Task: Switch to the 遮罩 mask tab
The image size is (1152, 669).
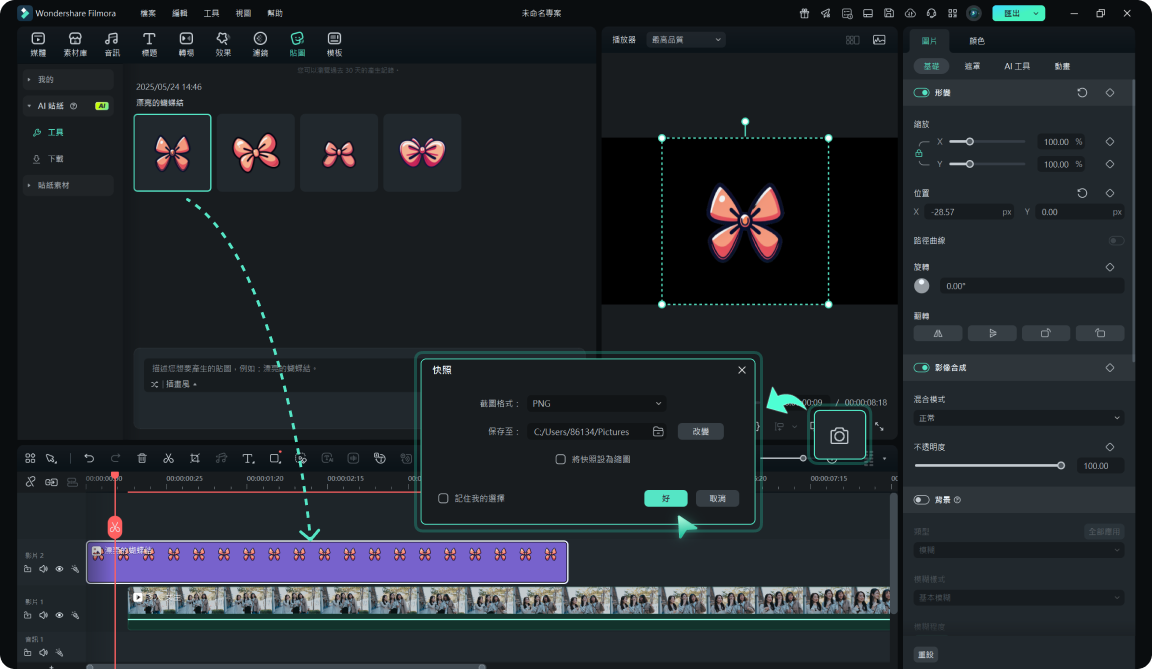Action: 972,66
